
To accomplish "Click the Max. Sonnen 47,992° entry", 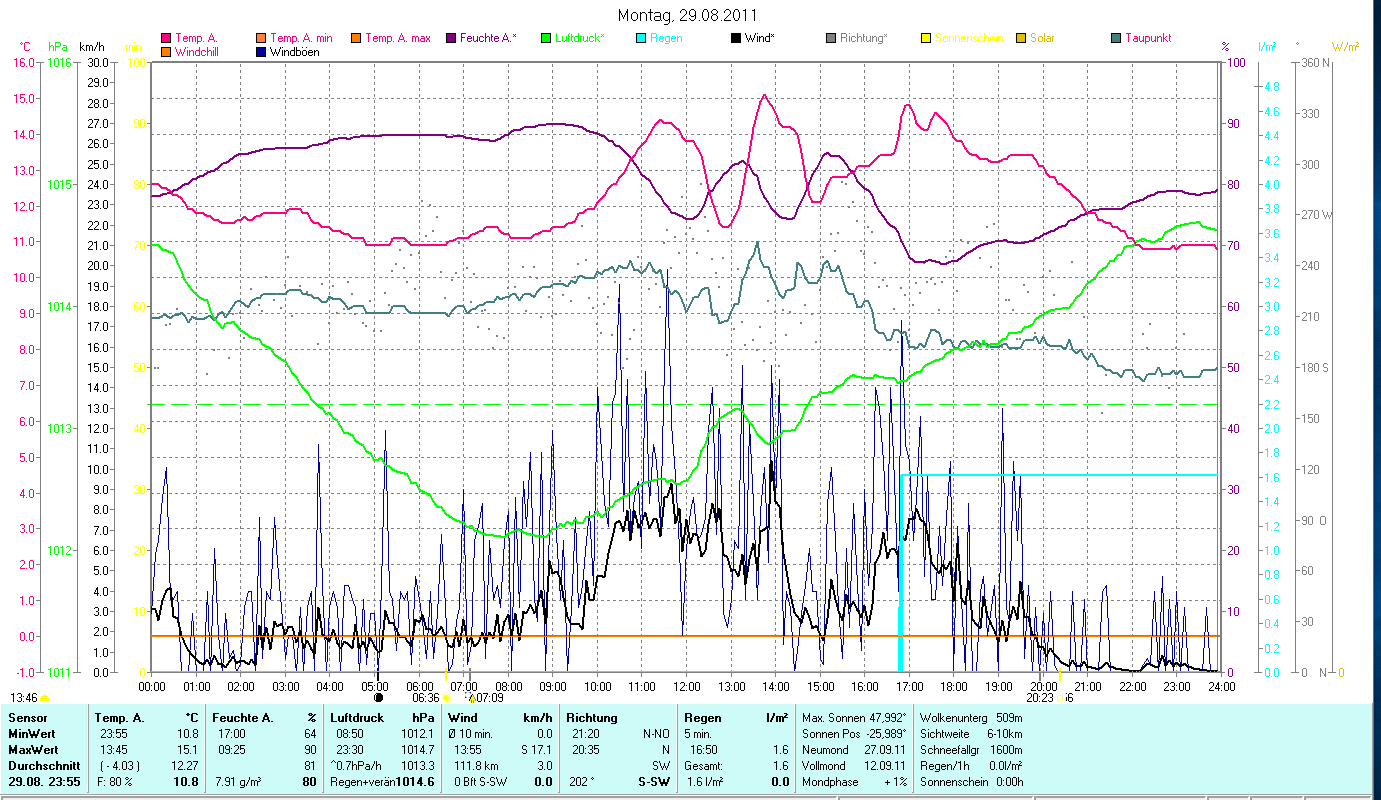I will 854,718.
